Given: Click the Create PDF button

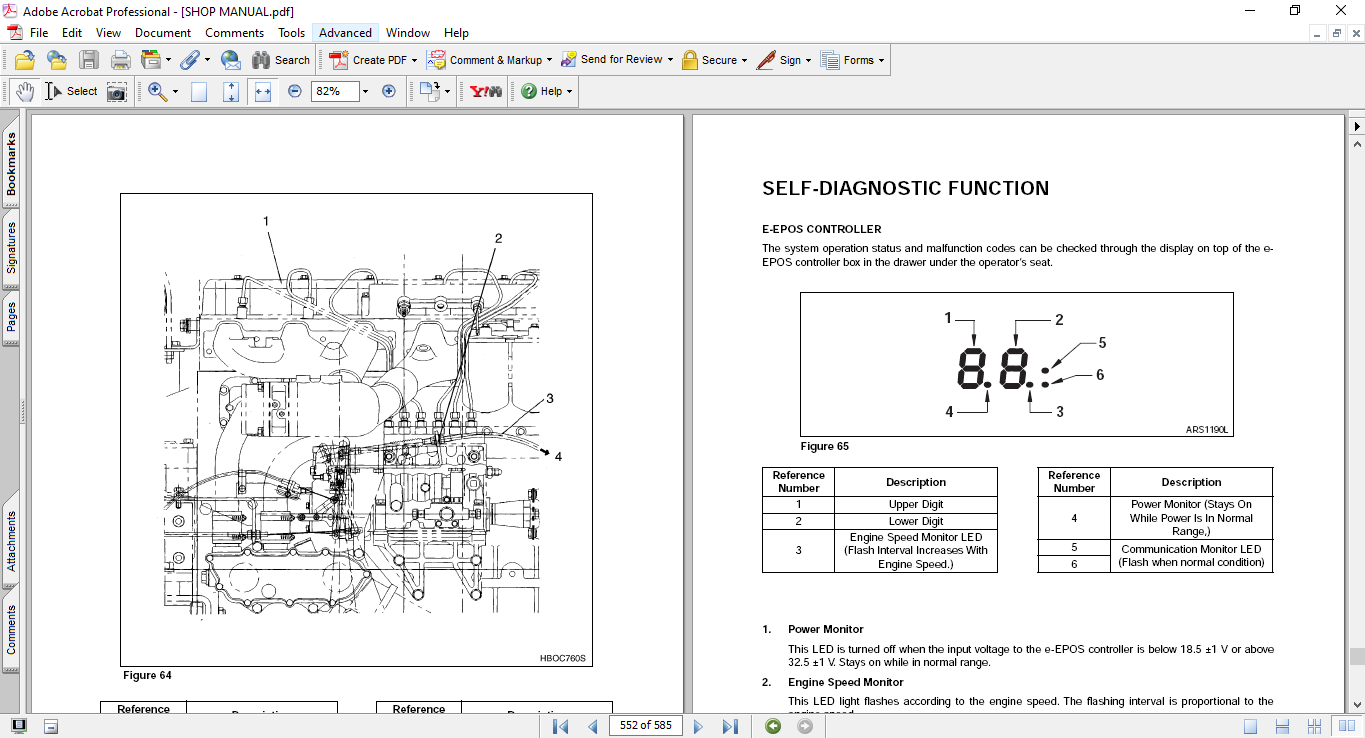Looking at the screenshot, I should 368,60.
